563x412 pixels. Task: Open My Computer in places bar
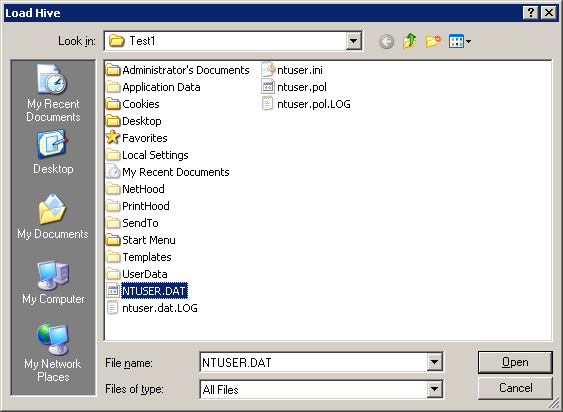click(53, 283)
